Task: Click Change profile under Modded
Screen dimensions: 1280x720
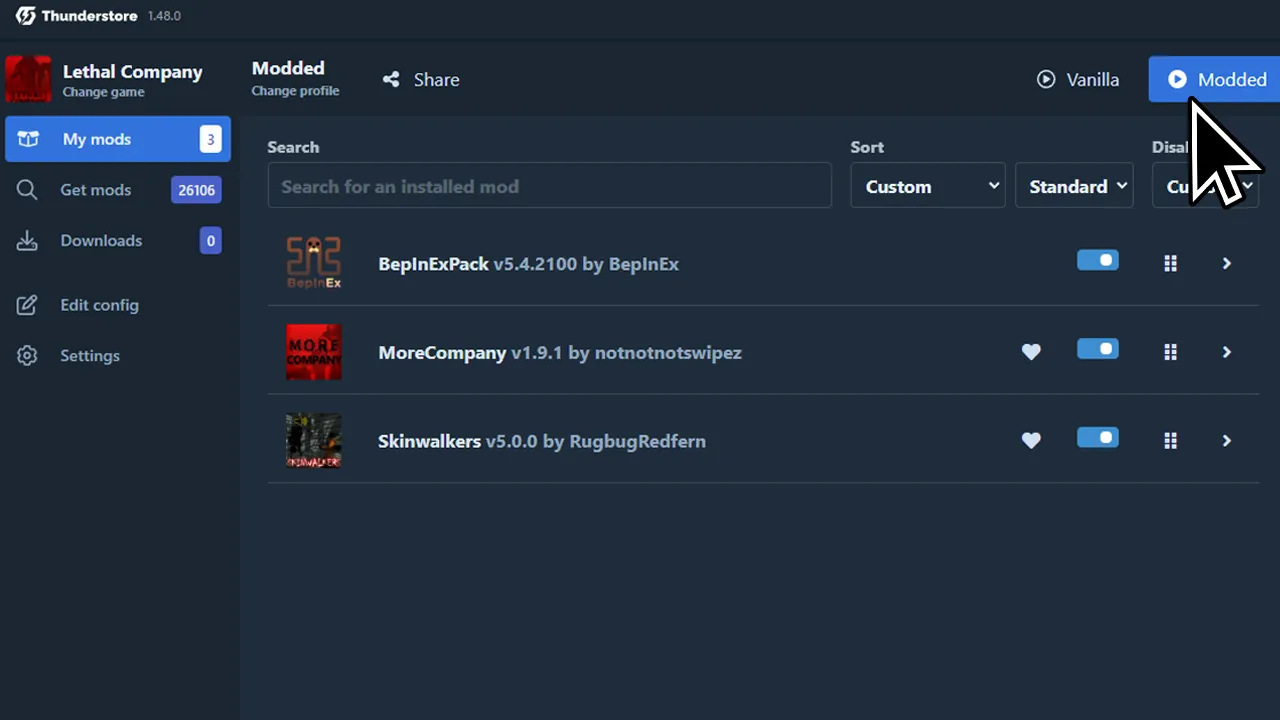Action: 295,90
